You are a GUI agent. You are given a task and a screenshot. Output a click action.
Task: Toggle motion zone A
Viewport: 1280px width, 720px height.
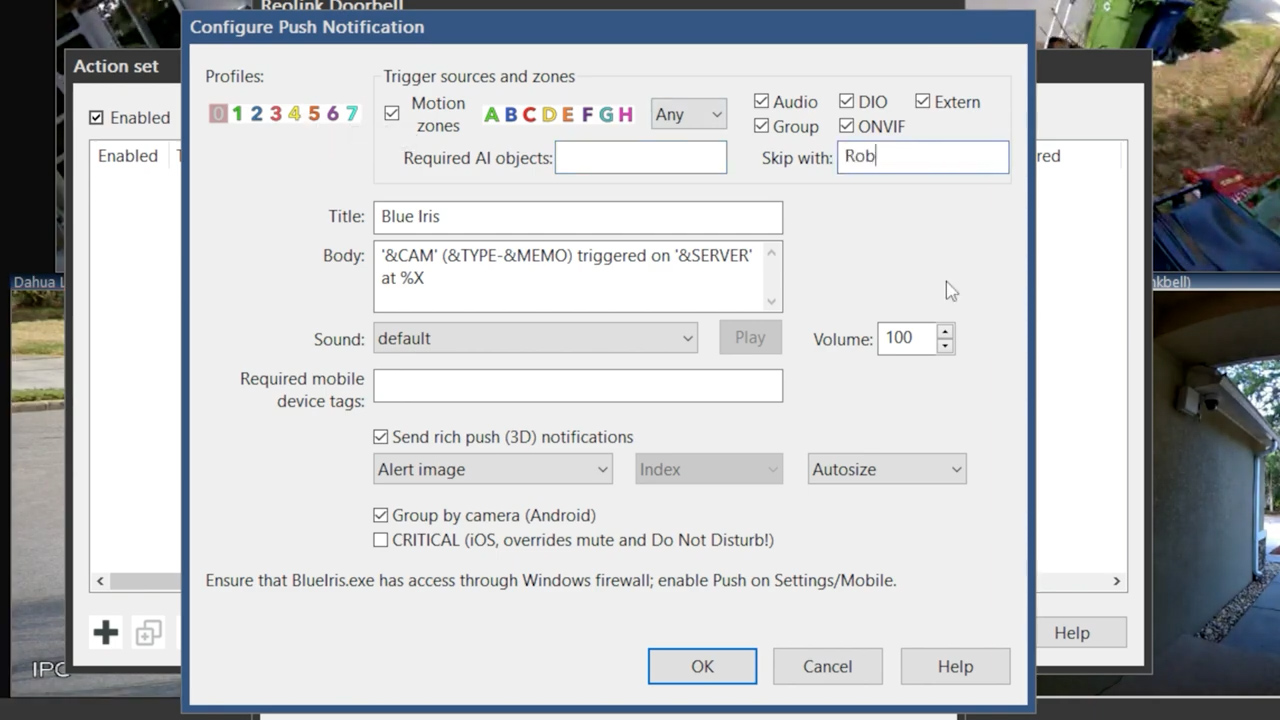491,115
